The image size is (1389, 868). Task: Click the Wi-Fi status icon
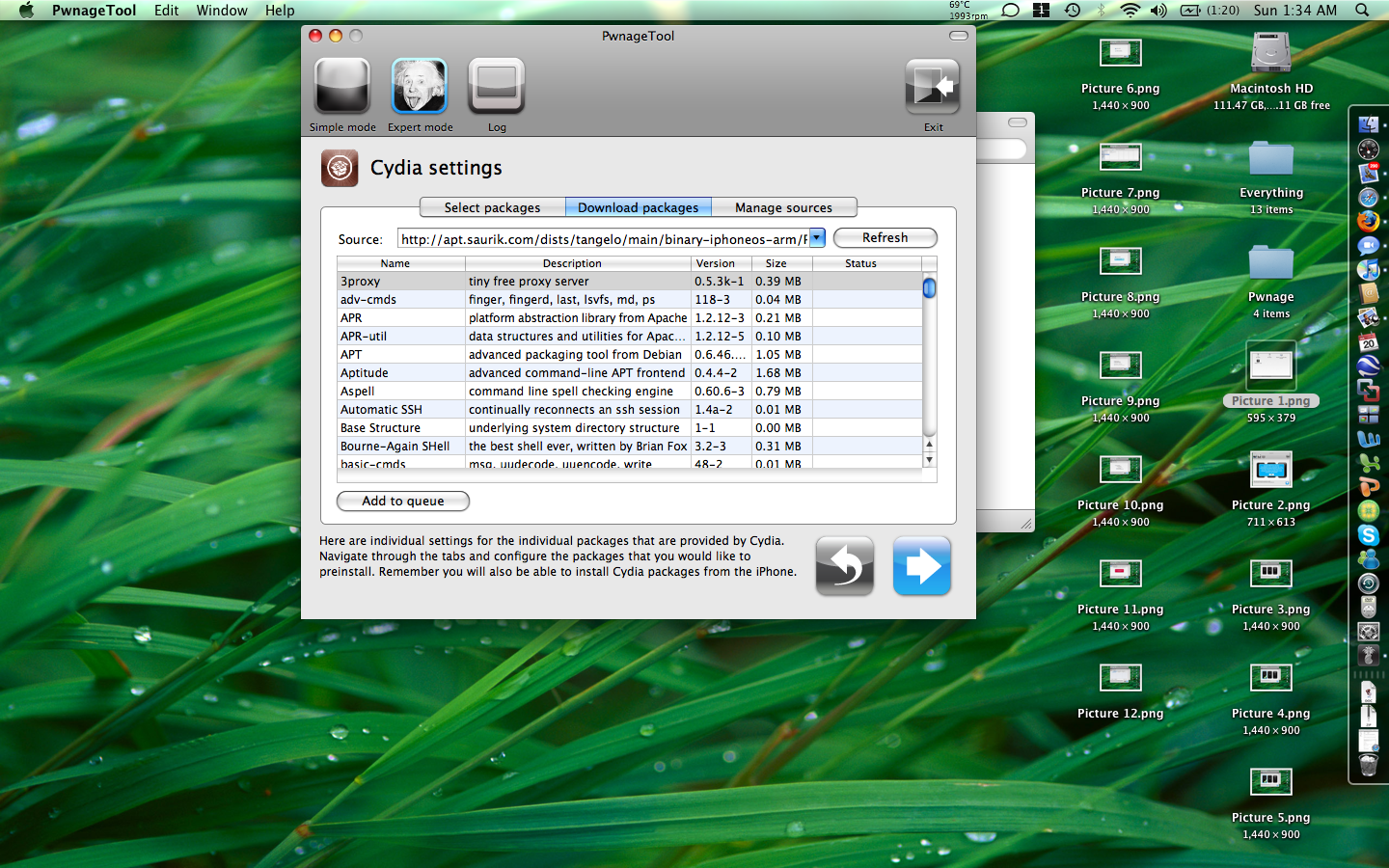click(1130, 11)
